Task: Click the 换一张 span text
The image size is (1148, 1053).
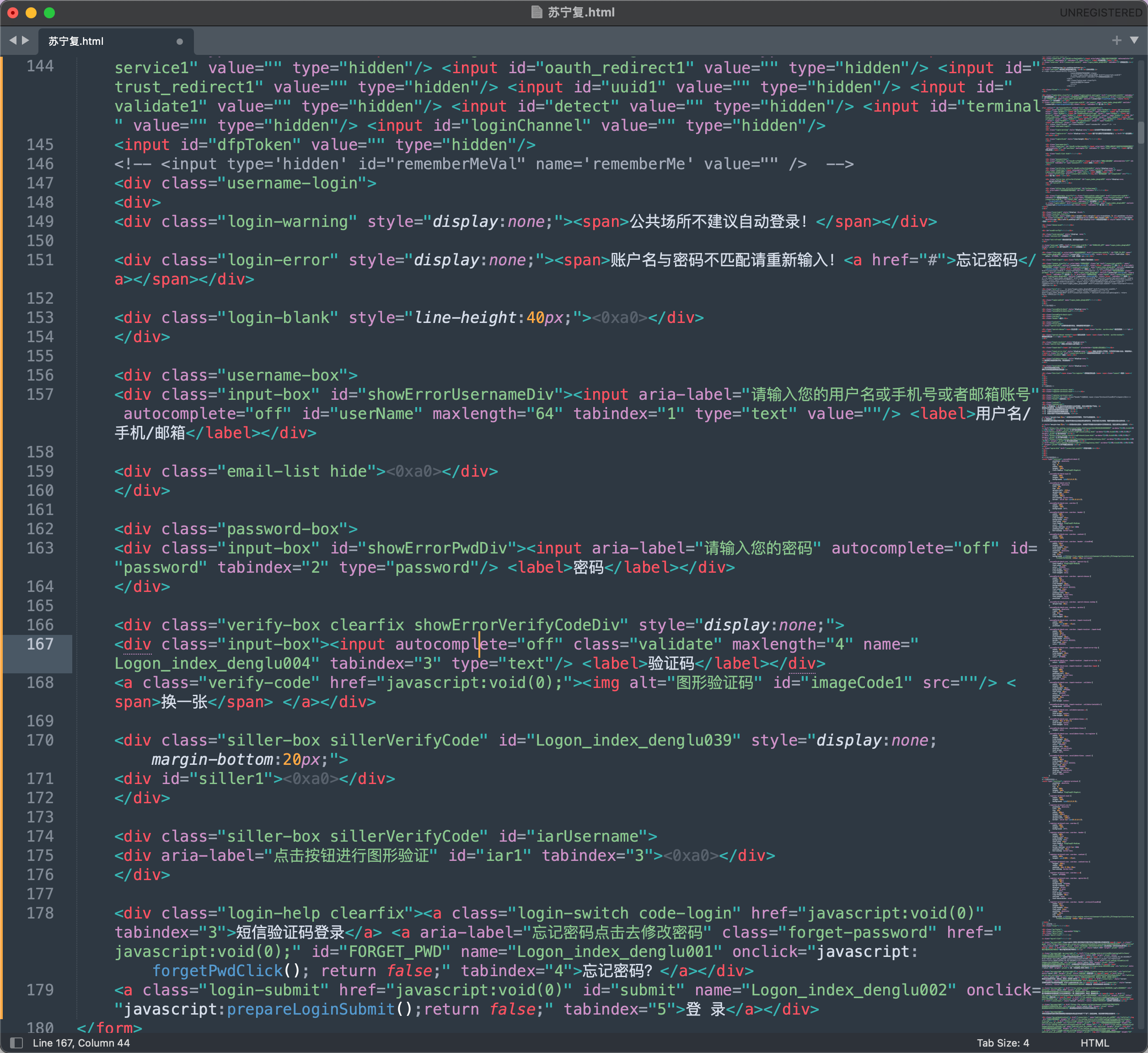Action: (185, 702)
